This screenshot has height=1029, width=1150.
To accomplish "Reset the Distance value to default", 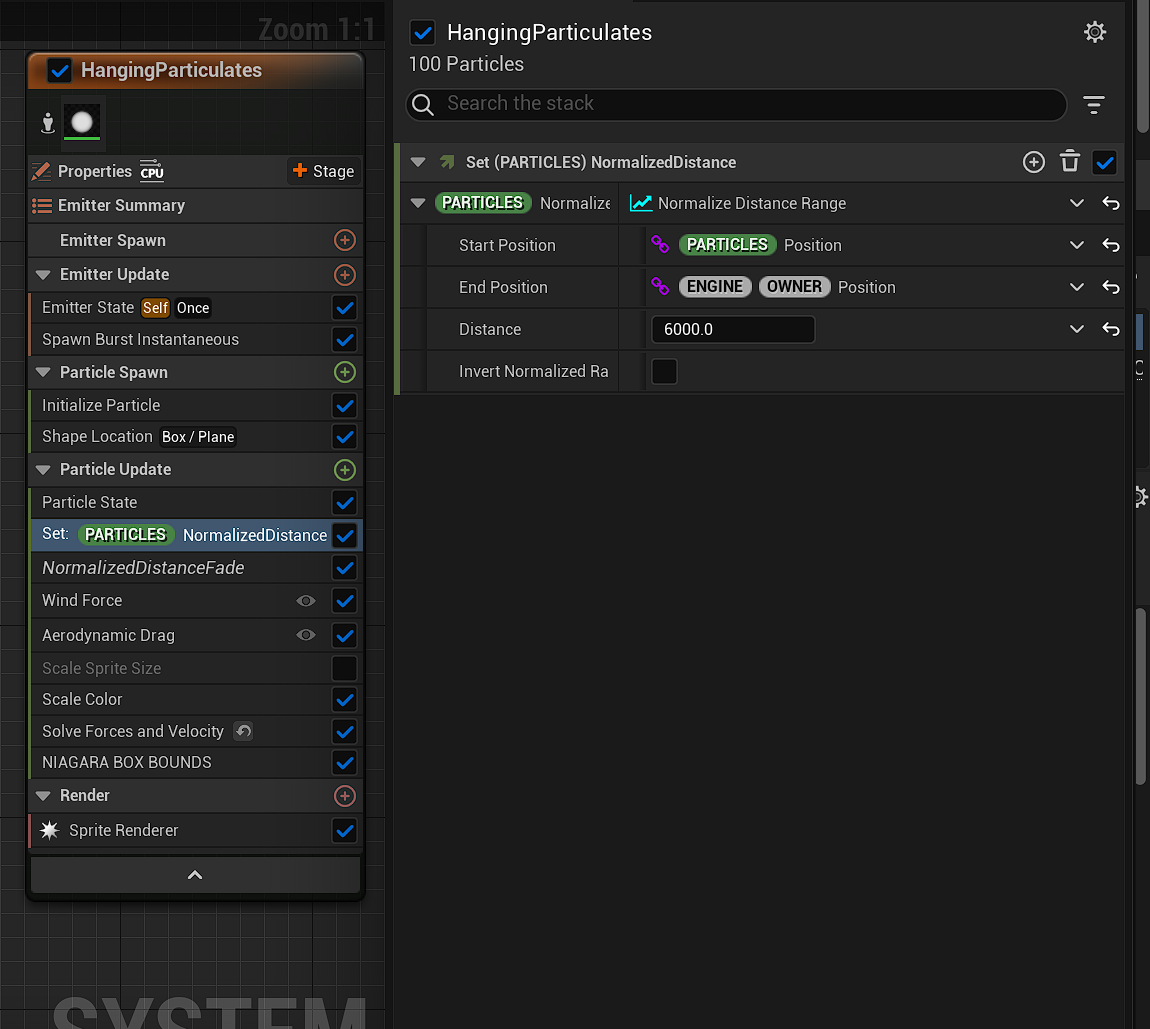I will pos(1110,329).
